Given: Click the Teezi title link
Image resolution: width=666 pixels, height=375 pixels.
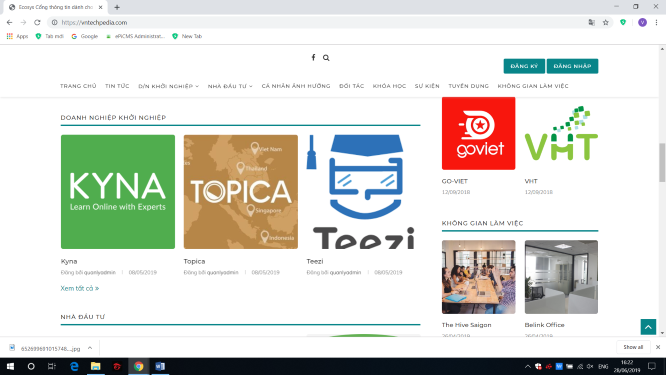Looking at the screenshot, I should pos(315,261).
